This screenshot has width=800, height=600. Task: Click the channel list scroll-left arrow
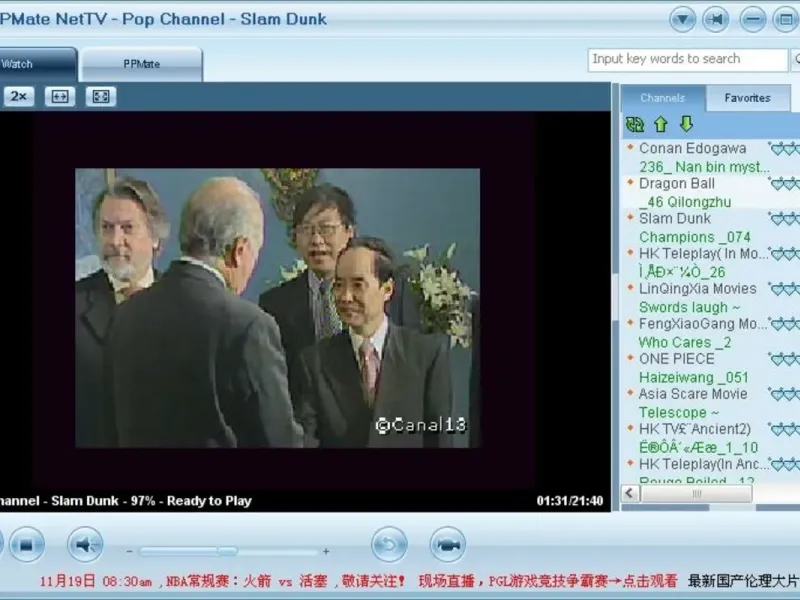coord(630,493)
